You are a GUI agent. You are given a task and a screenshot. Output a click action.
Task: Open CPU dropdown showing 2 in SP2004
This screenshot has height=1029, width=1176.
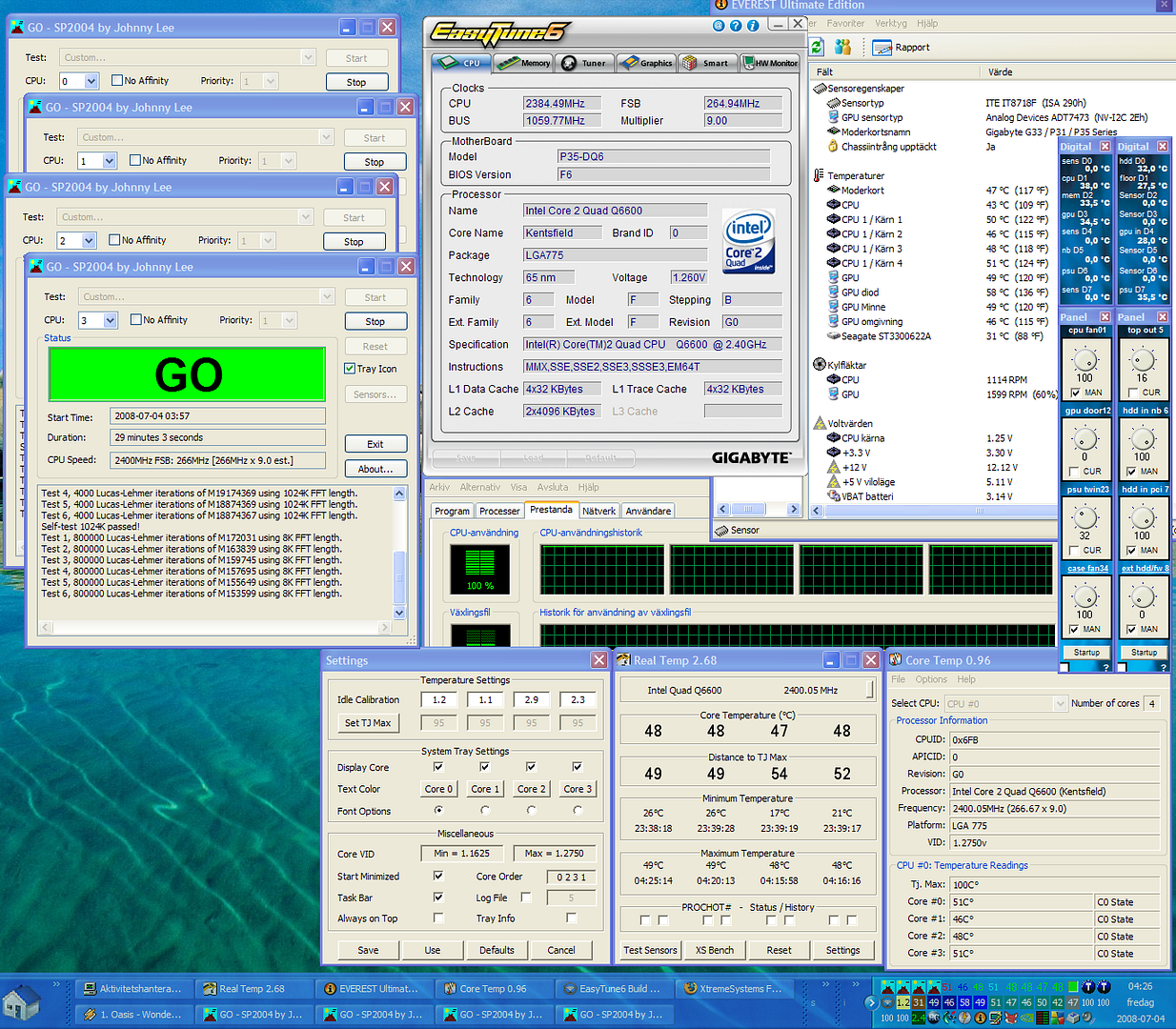pos(89,241)
